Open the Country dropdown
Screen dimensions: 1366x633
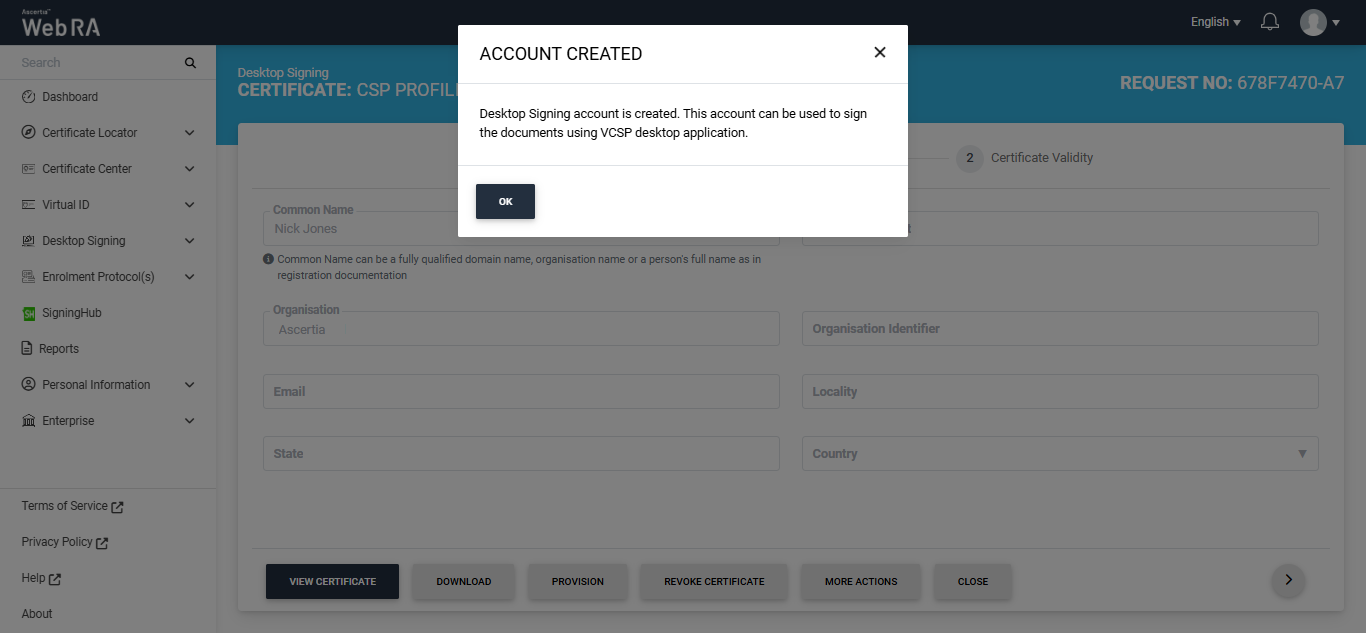coord(1059,454)
